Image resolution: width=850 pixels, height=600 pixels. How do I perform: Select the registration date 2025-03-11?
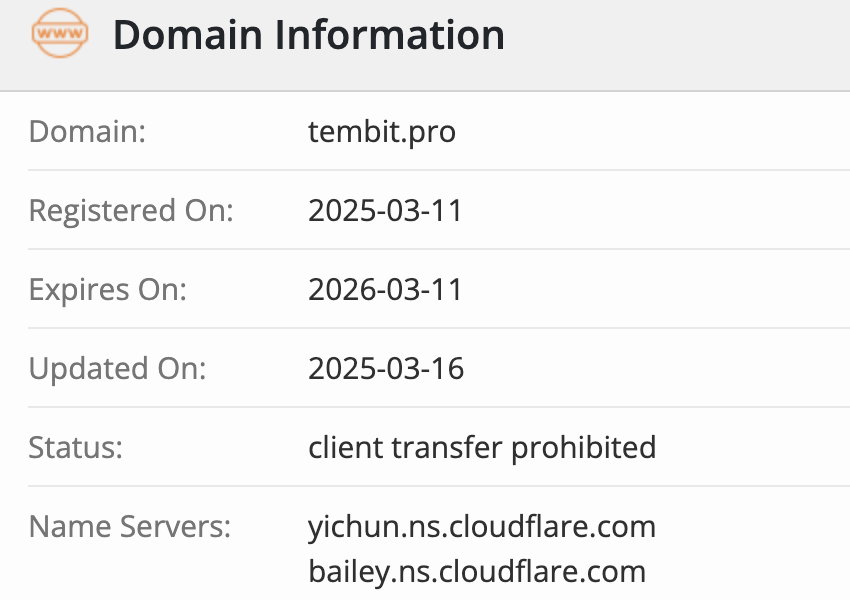pos(385,210)
